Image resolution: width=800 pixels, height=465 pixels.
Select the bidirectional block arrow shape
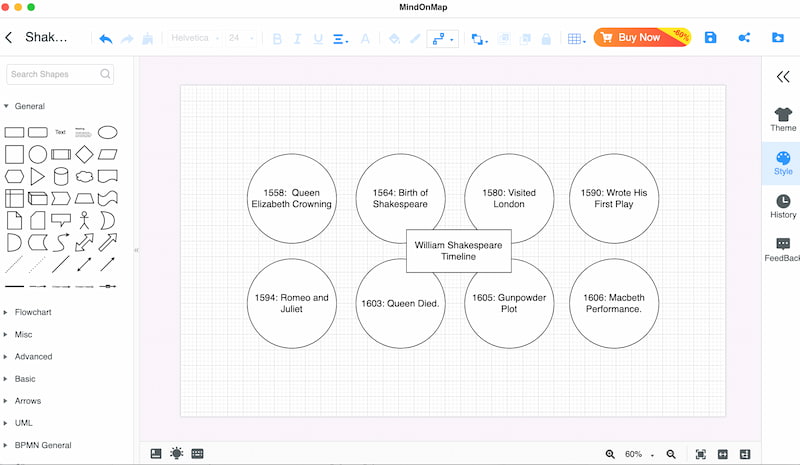[84, 242]
